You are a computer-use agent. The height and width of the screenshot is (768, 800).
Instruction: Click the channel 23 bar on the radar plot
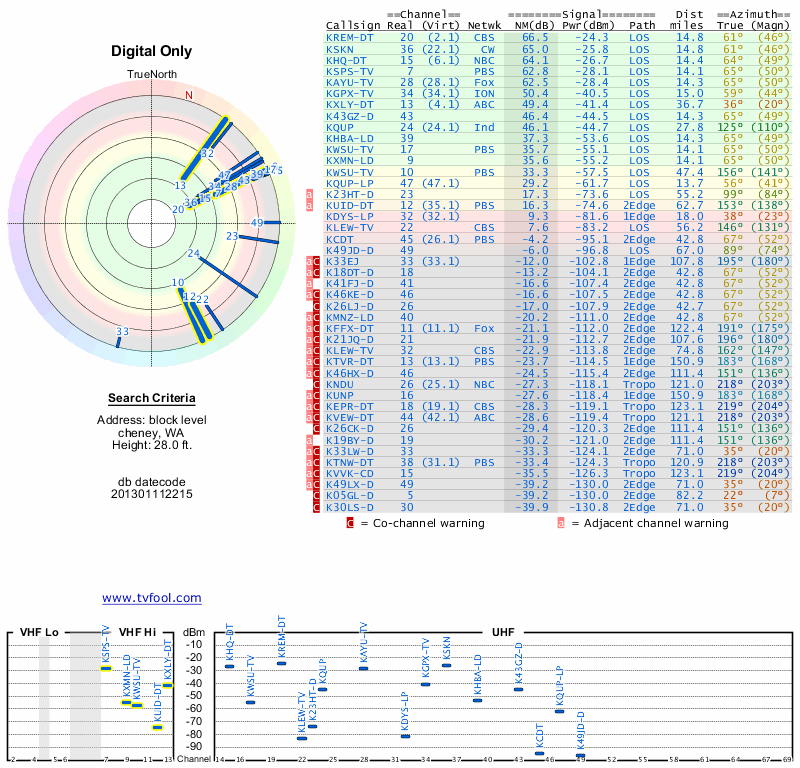259,239
